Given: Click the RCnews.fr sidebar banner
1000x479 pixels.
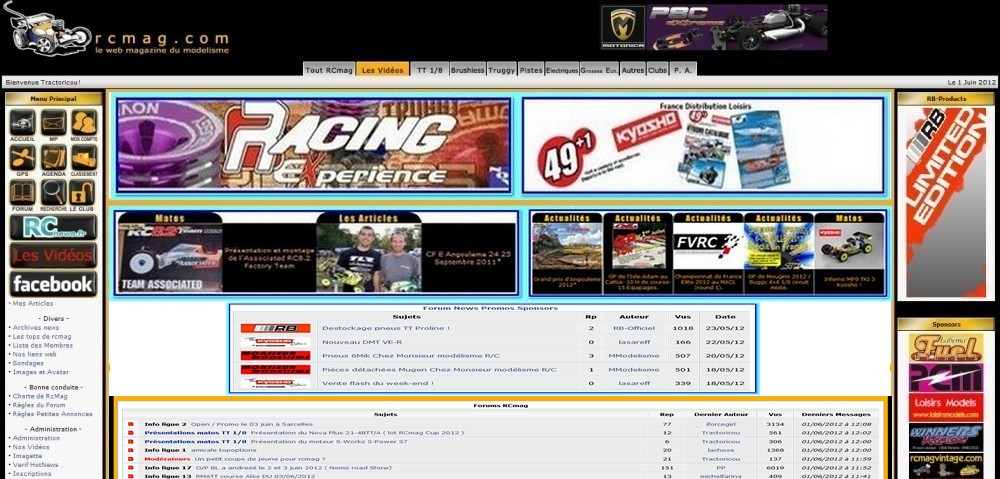Looking at the screenshot, I should (x=53, y=227).
